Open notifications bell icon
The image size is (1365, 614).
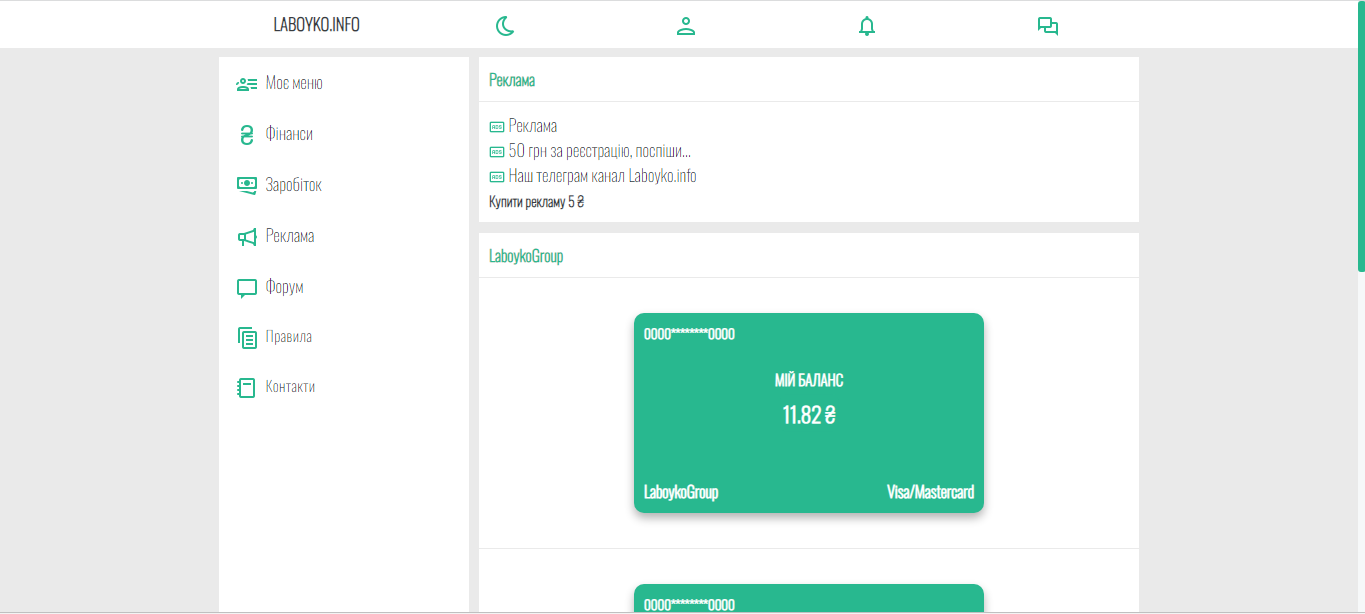click(867, 26)
